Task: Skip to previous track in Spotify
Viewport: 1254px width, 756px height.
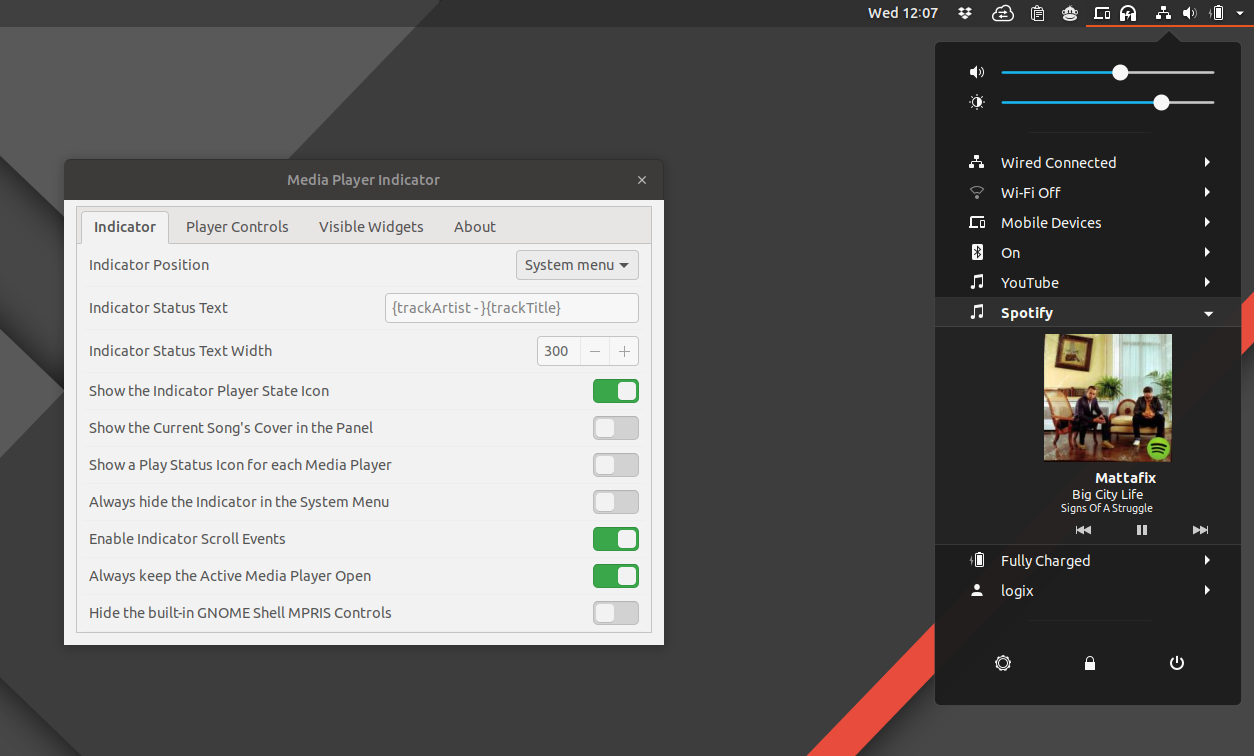Action: click(x=1083, y=530)
